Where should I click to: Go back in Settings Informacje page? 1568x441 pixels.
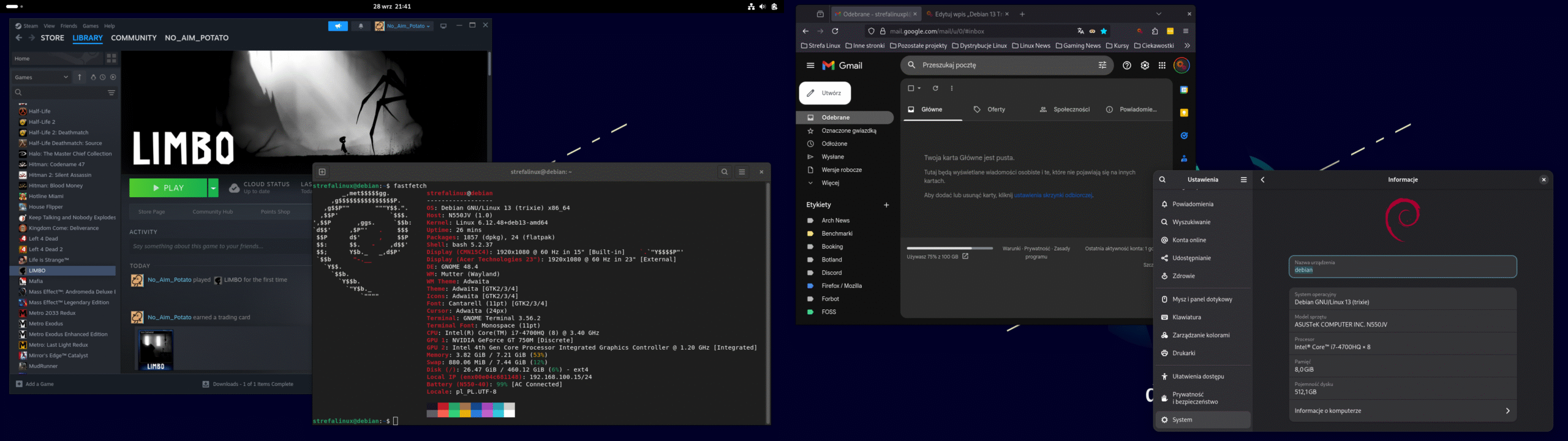point(1263,179)
